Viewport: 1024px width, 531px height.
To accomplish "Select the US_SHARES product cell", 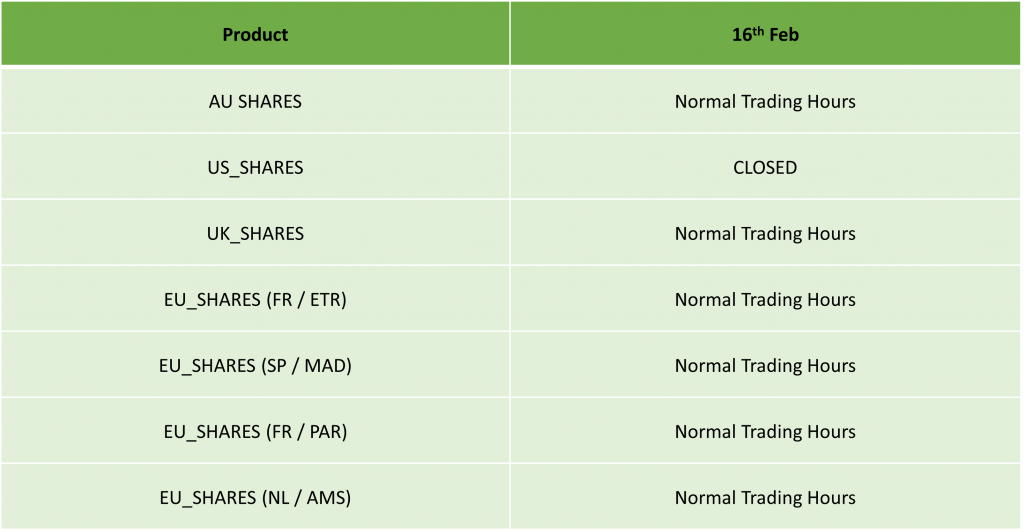I will pos(255,168).
